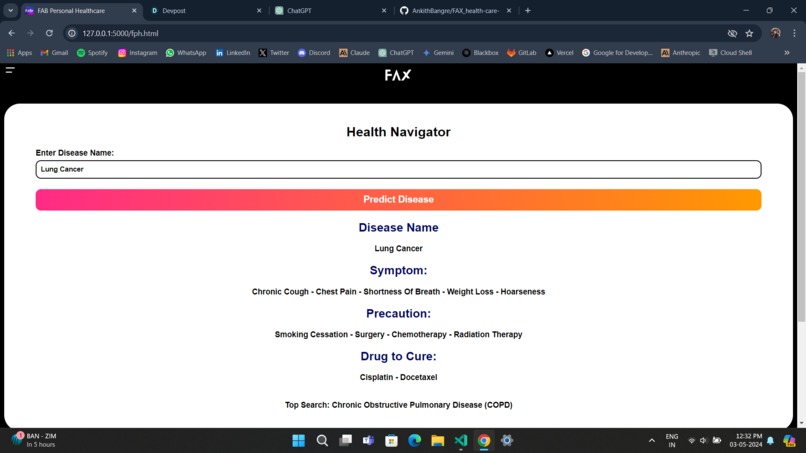Open Task View on the taskbar
Image resolution: width=806 pixels, height=453 pixels.
pos(345,441)
